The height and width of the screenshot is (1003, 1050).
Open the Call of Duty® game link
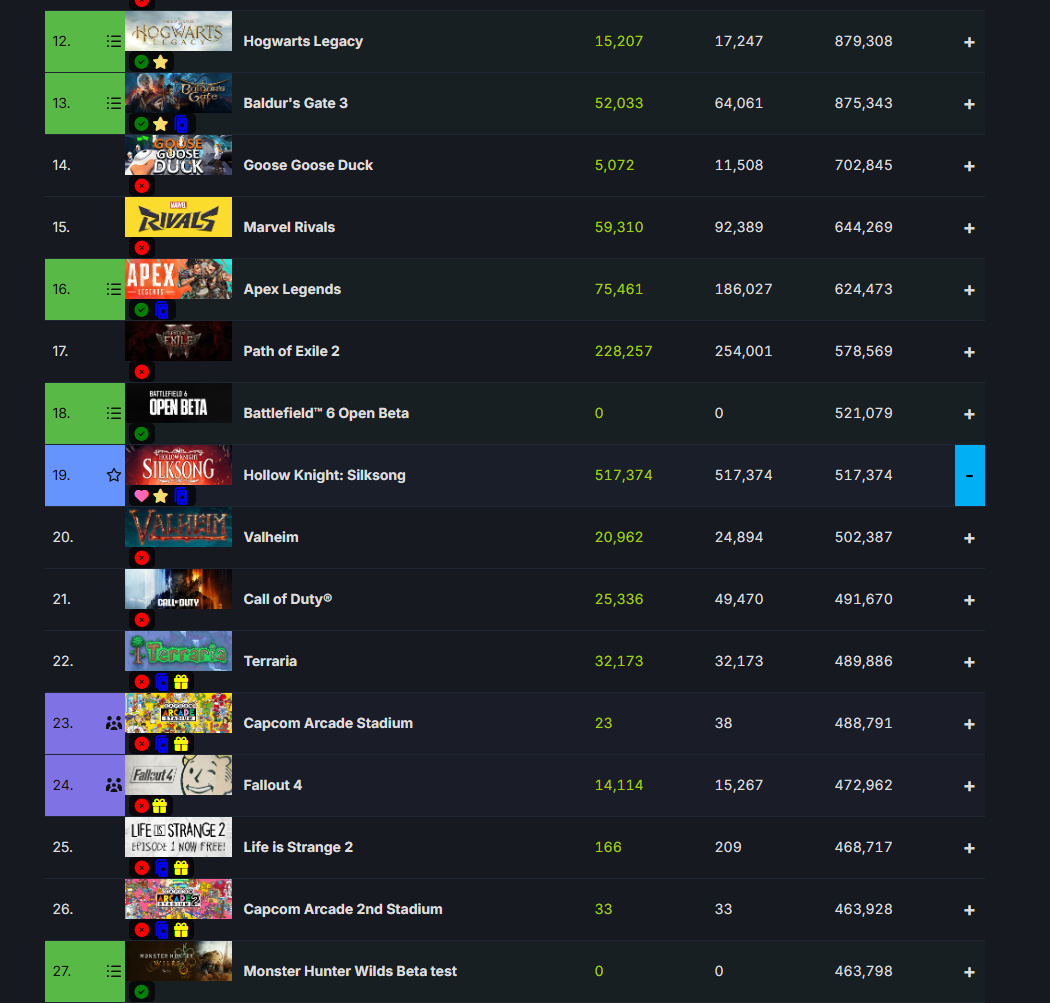pyautogui.click(x=287, y=599)
